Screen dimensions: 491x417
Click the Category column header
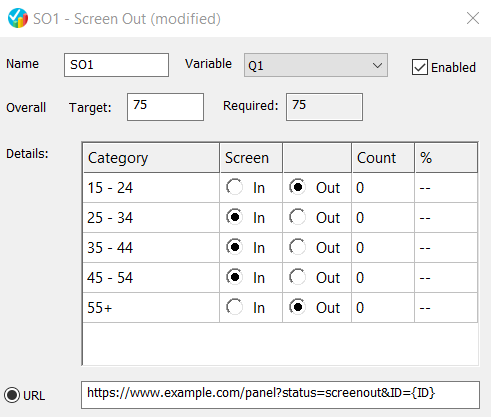(151, 158)
